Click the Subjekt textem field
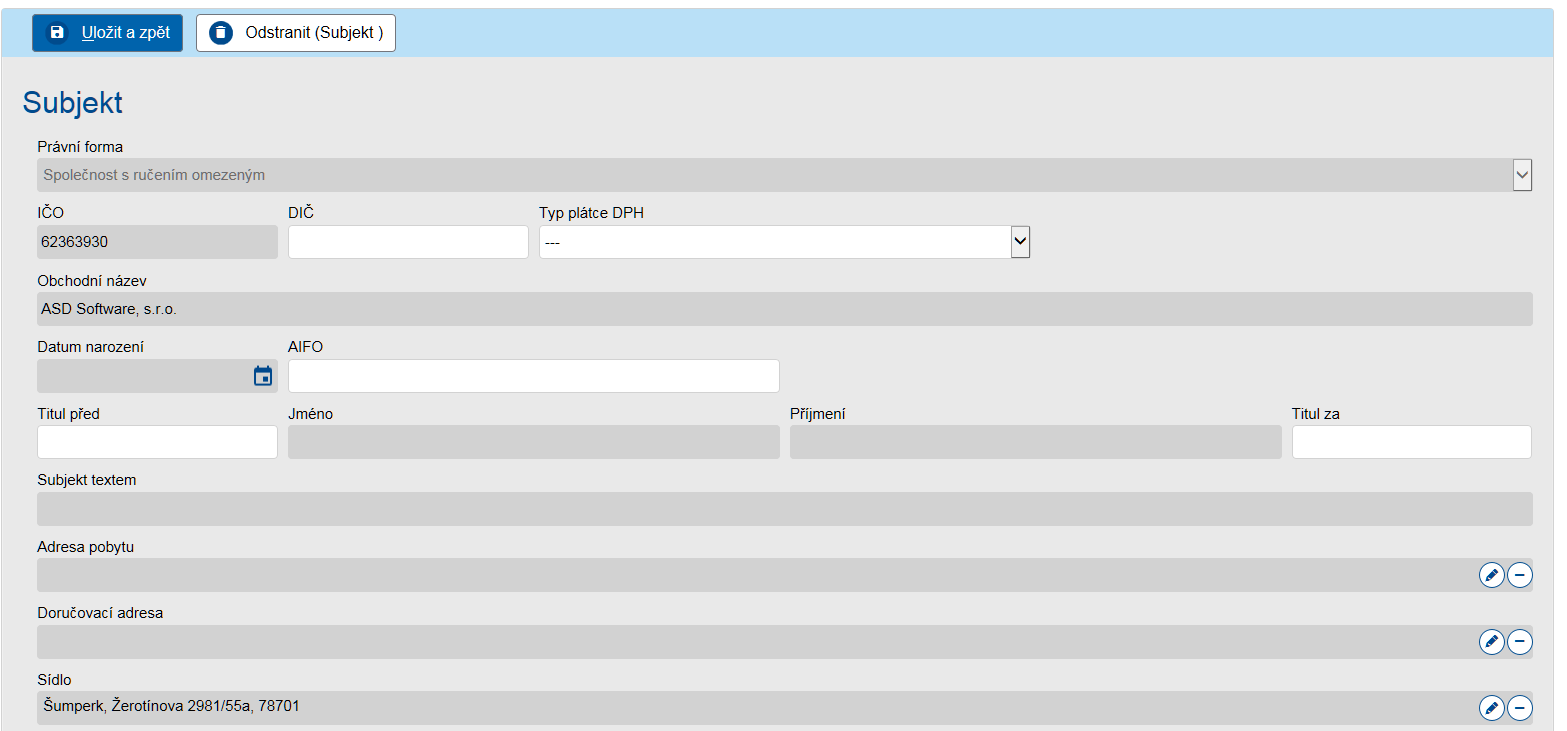 click(x=784, y=509)
